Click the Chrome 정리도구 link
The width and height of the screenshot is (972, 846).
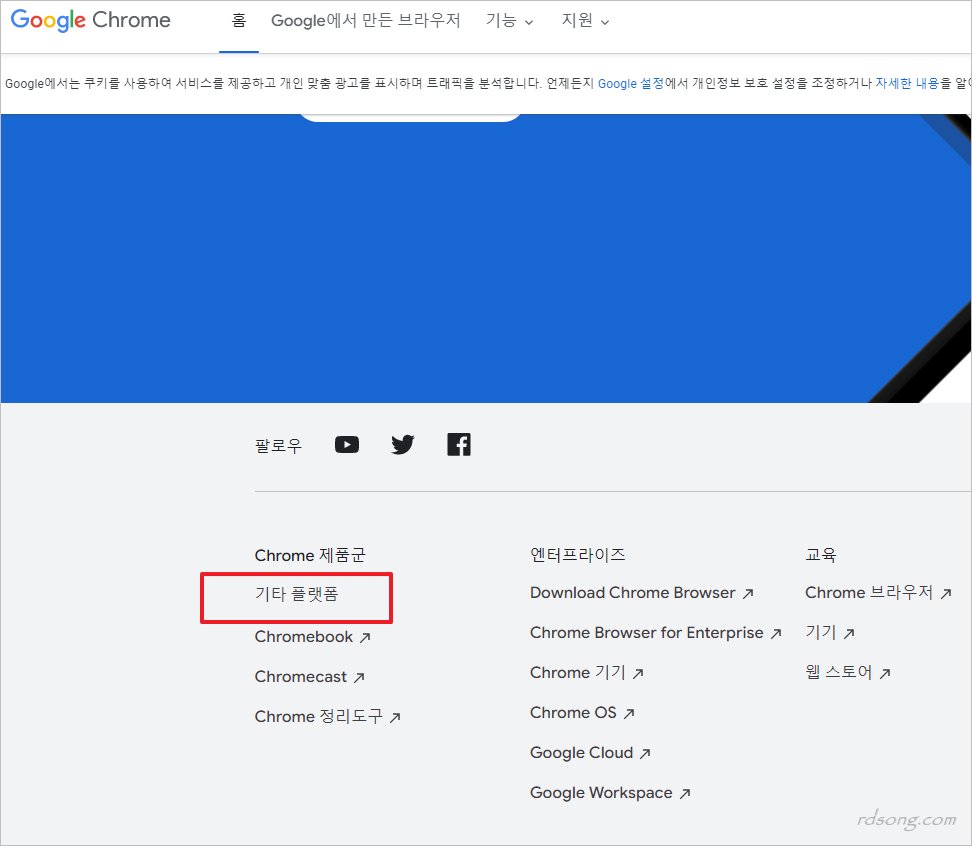click(320, 717)
